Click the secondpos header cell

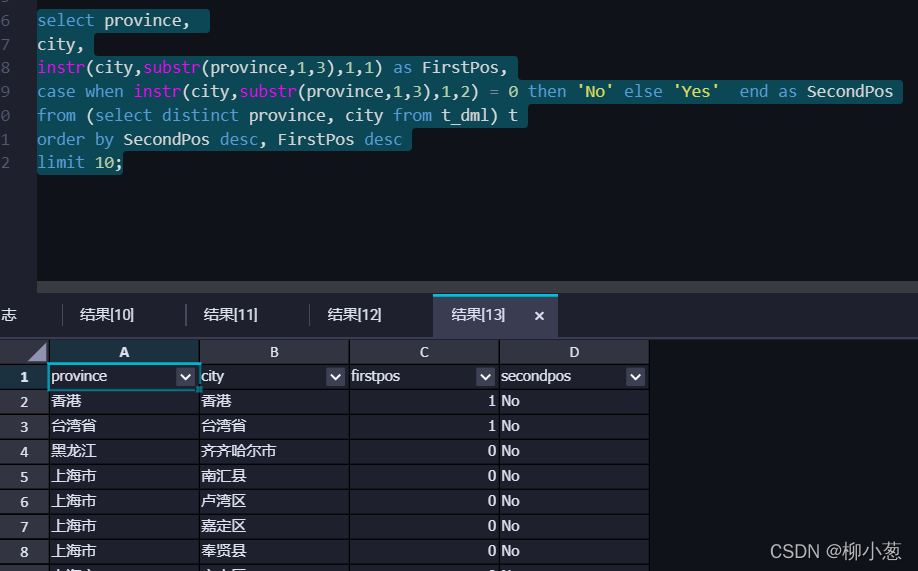(574, 377)
